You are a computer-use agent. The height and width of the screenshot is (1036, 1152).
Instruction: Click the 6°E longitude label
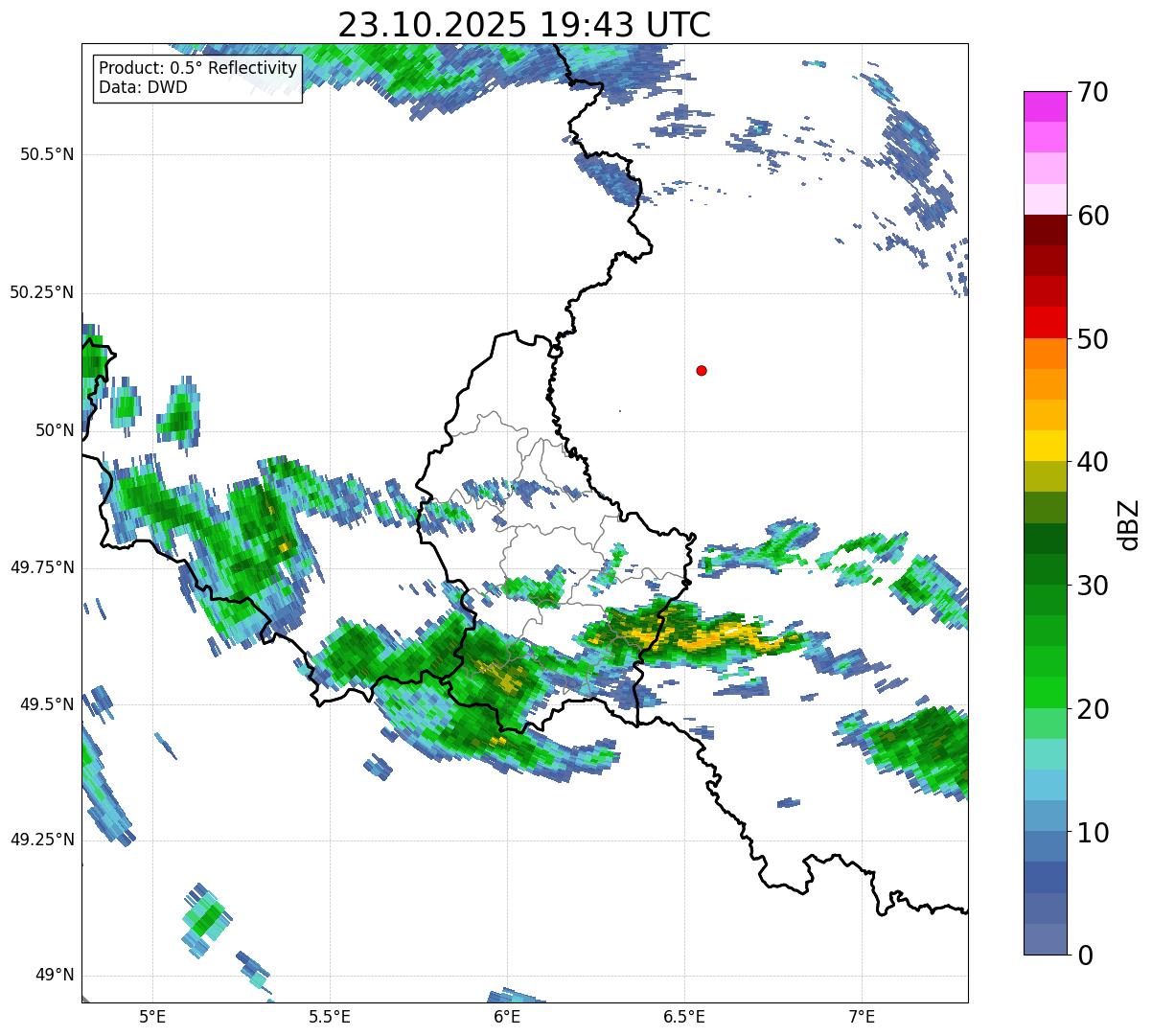[507, 1017]
